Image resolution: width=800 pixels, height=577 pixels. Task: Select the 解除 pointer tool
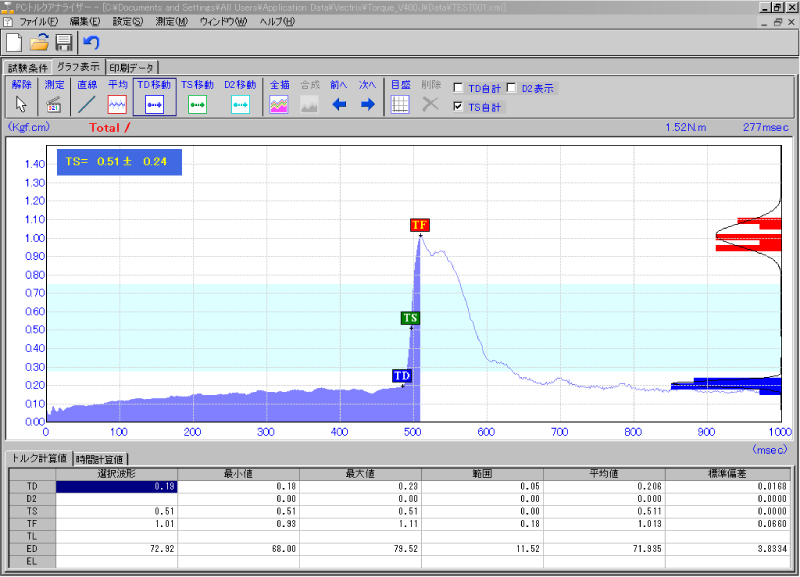(x=20, y=103)
